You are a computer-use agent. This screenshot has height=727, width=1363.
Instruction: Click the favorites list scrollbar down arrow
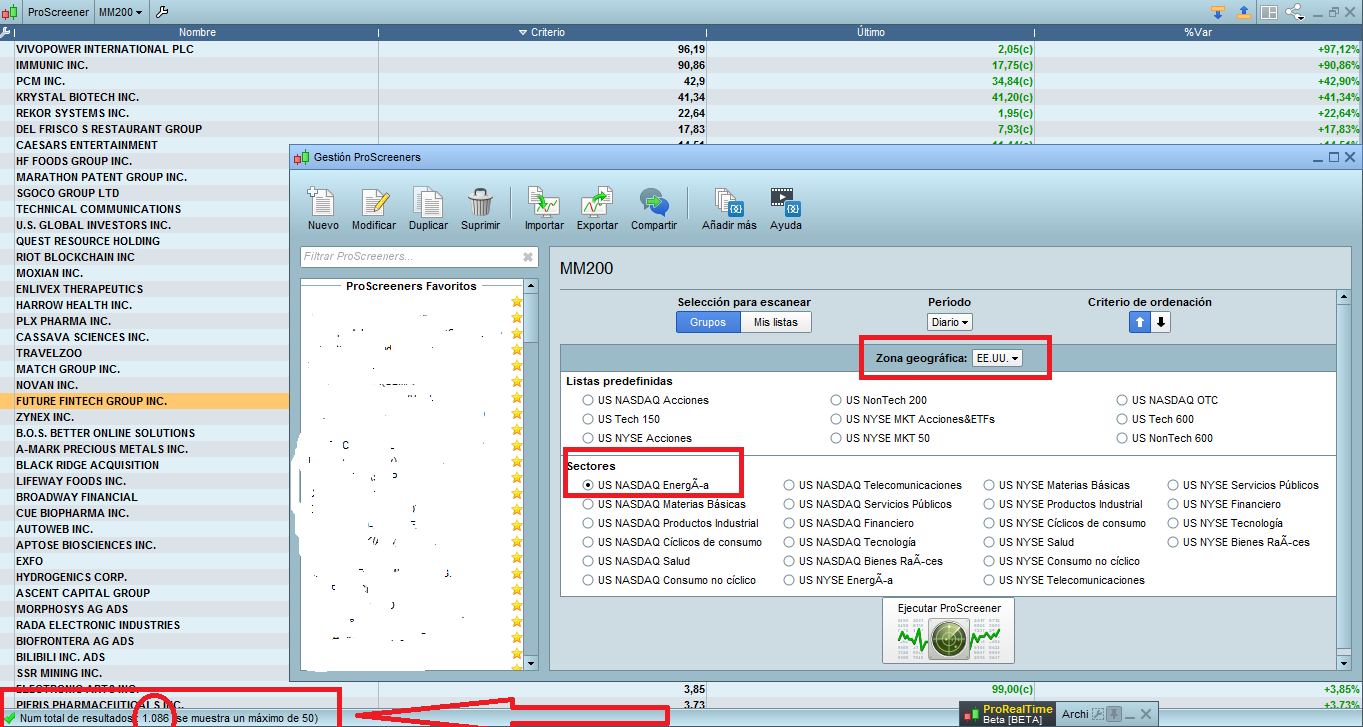coord(531,662)
